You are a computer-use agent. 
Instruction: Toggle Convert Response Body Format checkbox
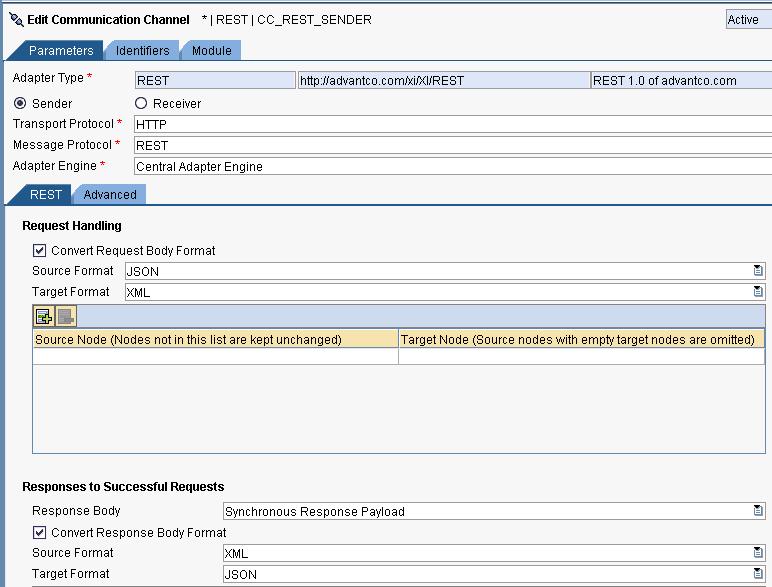40,533
